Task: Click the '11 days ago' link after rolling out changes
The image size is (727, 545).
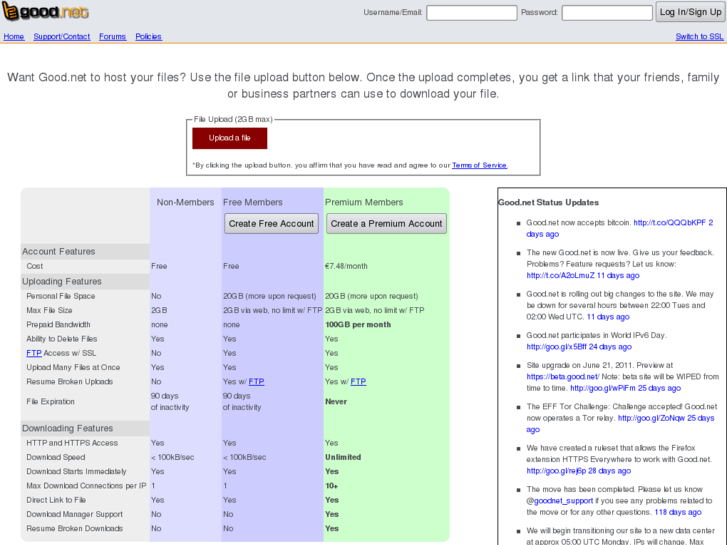Action: [x=608, y=317]
